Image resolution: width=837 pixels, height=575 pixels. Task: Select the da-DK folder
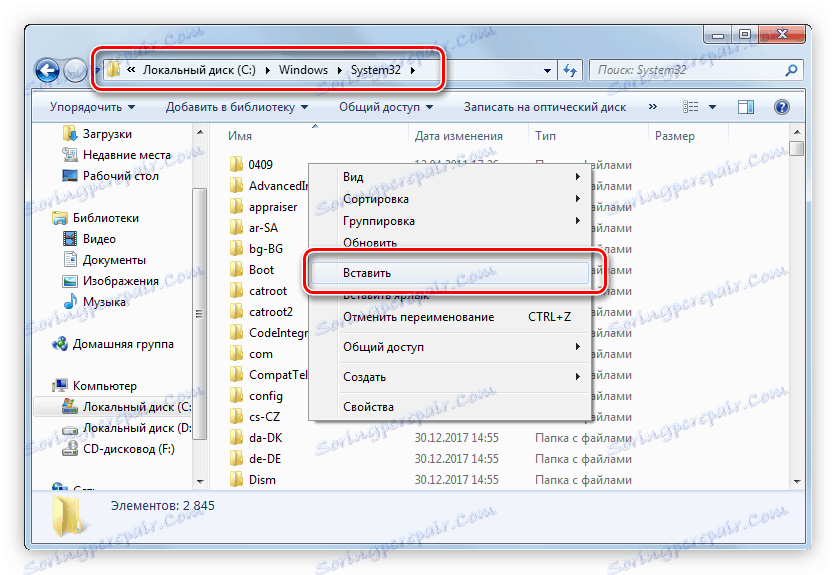click(256, 438)
